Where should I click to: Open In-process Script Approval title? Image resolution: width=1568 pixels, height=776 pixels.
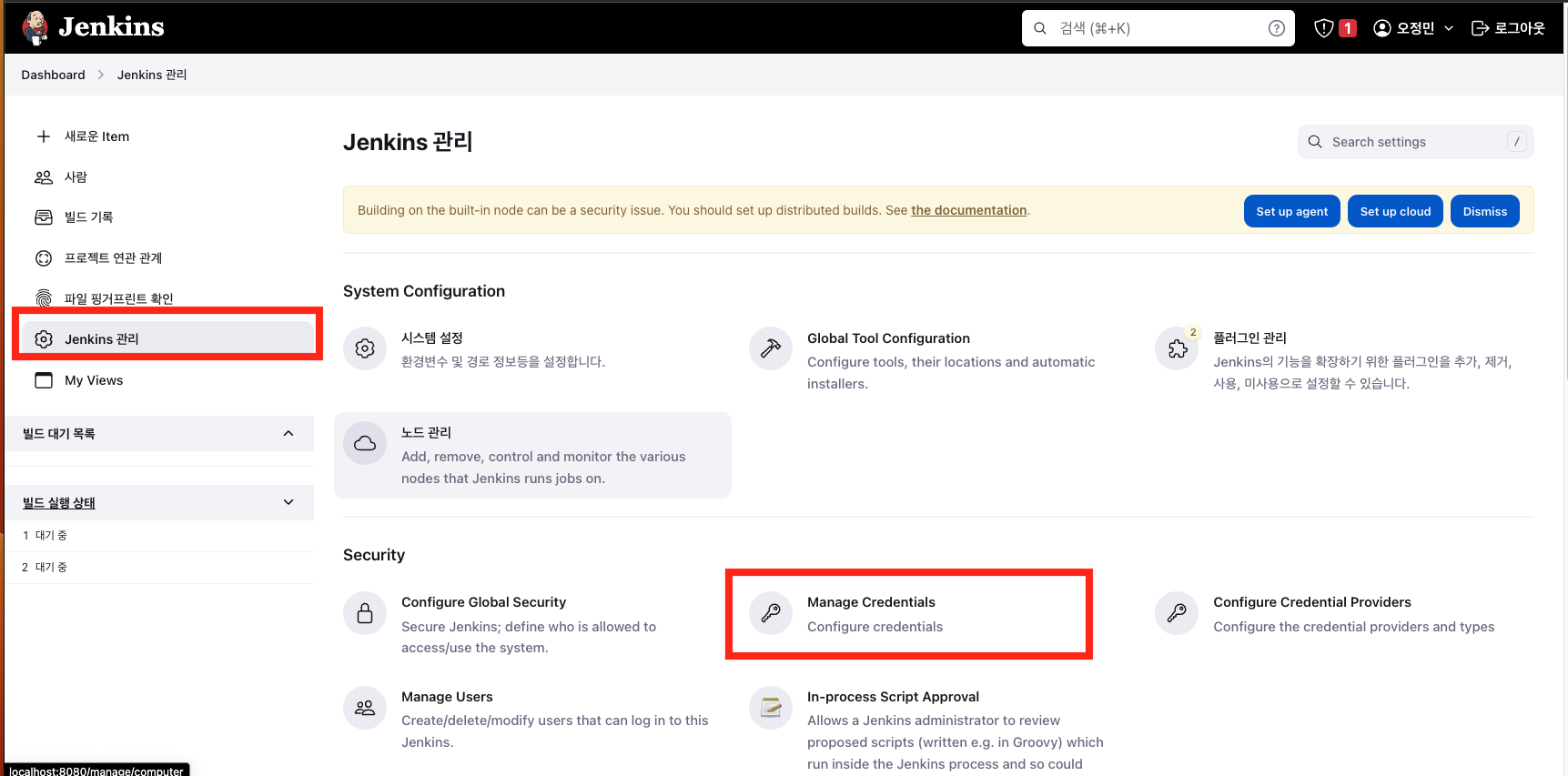[893, 697]
